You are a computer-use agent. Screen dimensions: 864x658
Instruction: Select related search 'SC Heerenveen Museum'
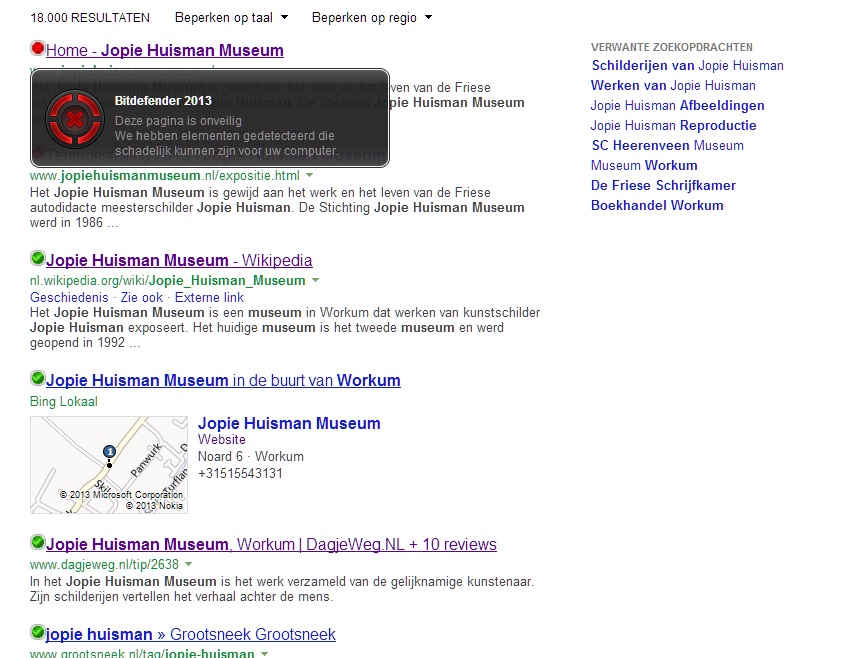[x=668, y=145]
